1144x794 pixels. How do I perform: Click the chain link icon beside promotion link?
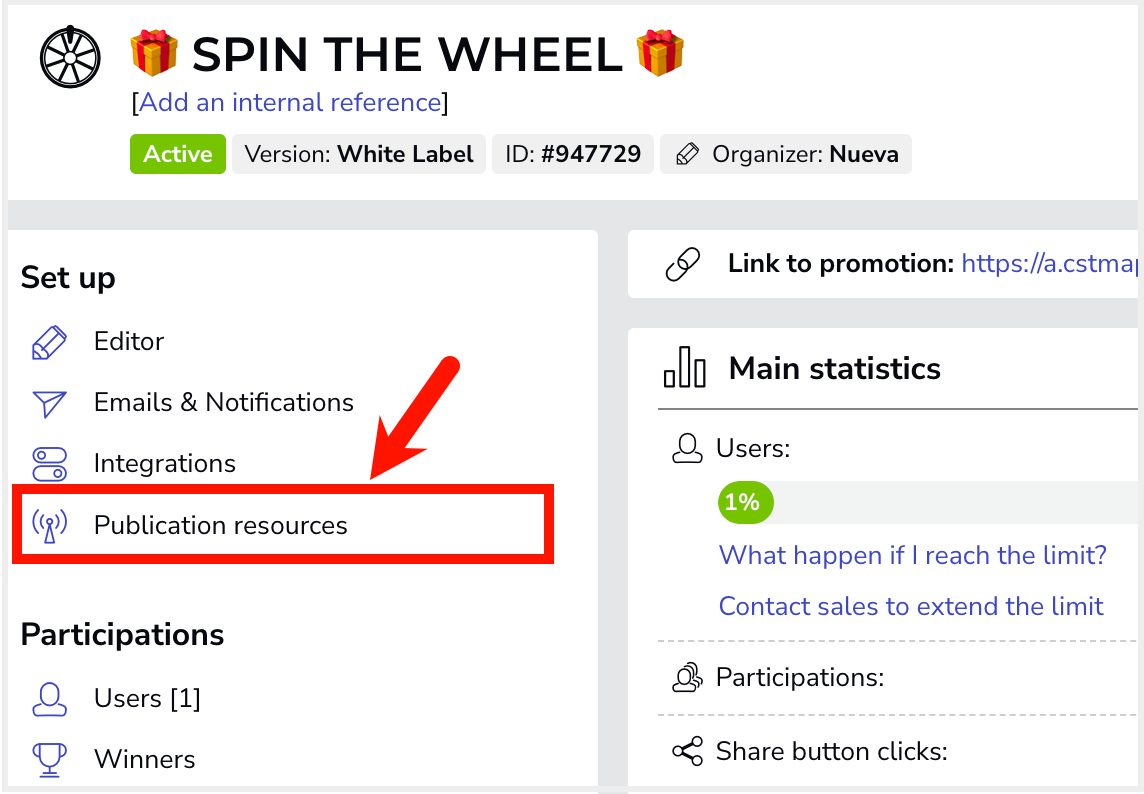tap(683, 264)
